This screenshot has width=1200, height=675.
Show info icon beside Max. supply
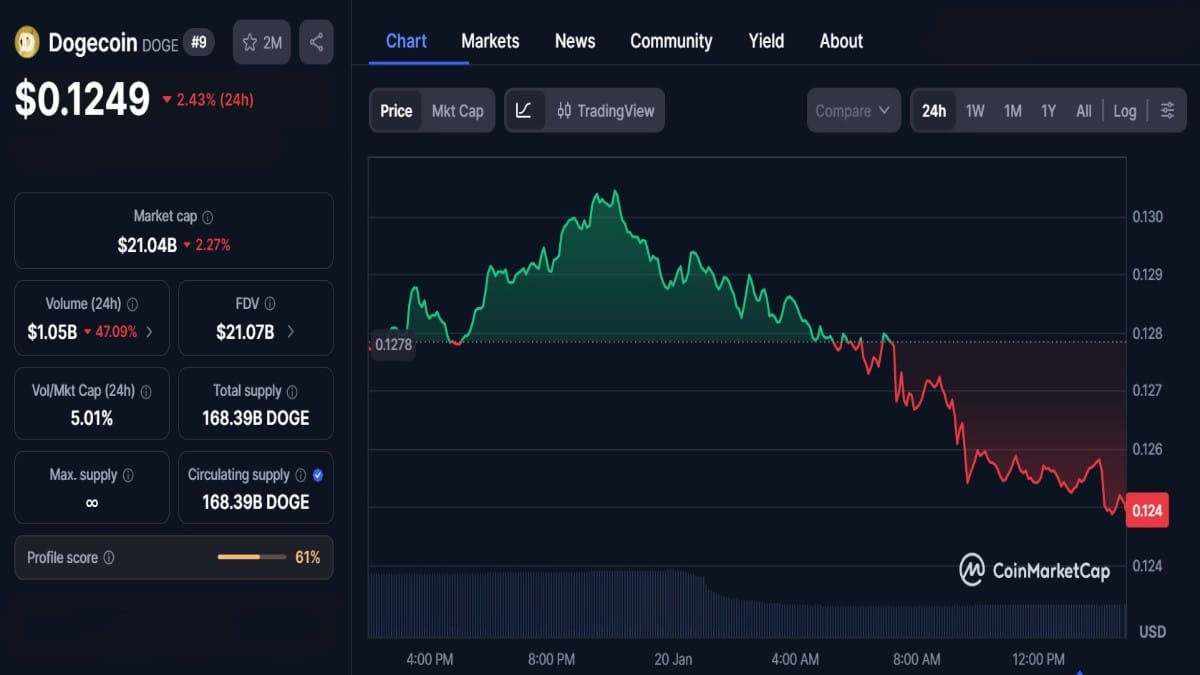(127, 475)
